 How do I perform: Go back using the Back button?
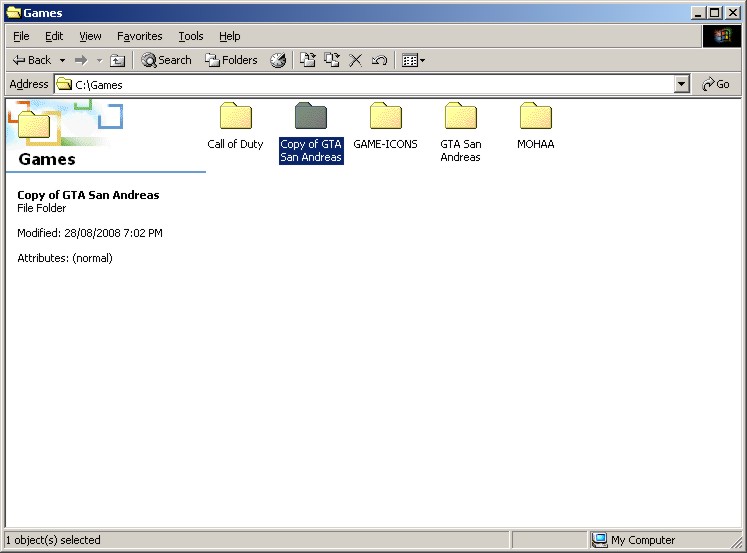pos(31,60)
